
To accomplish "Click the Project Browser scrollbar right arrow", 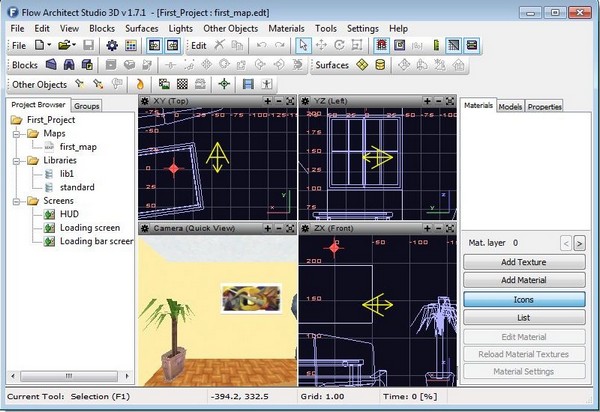I will (x=127, y=376).
